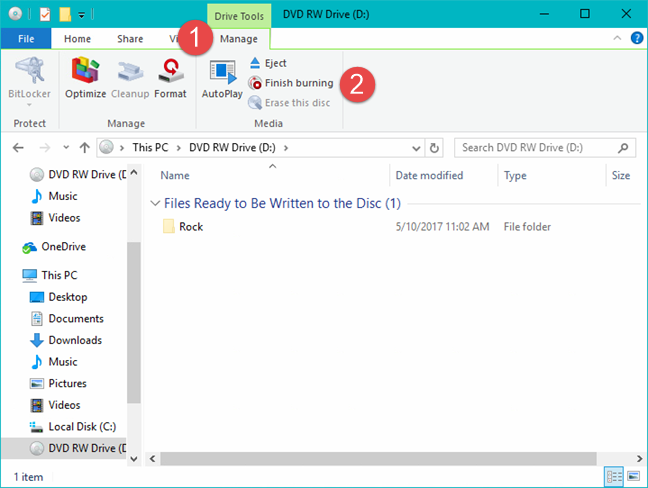648x488 pixels.
Task: Open Desktop in navigation pane
Action: tap(59, 297)
